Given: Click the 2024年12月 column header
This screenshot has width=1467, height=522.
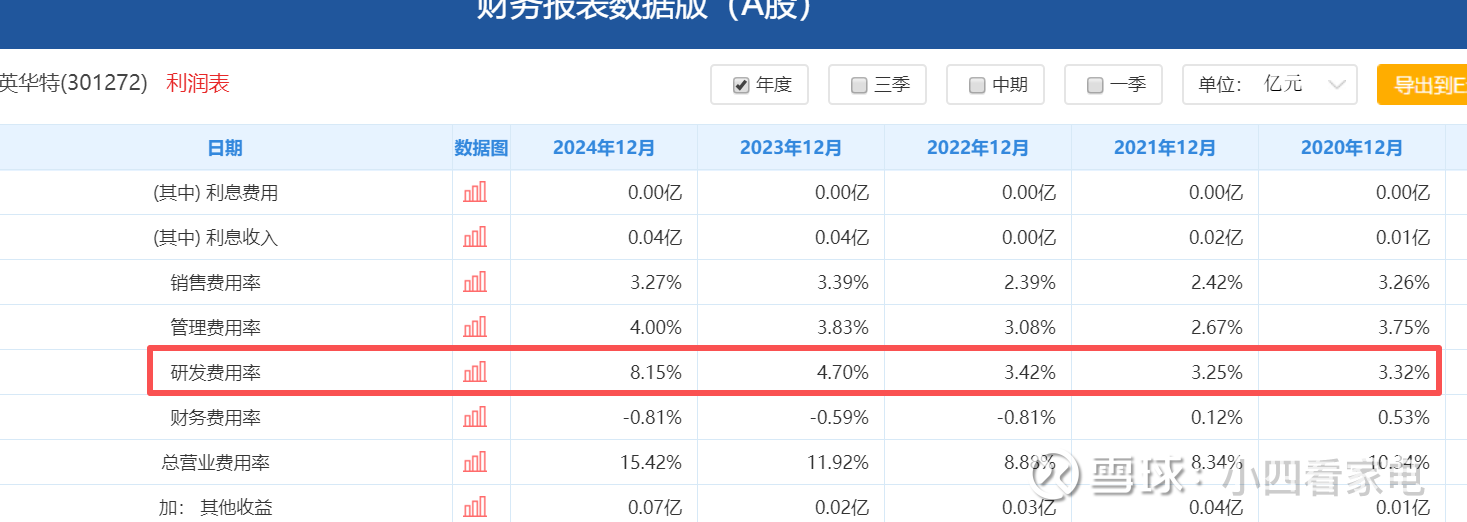Looking at the screenshot, I should pyautogui.click(x=604, y=148).
